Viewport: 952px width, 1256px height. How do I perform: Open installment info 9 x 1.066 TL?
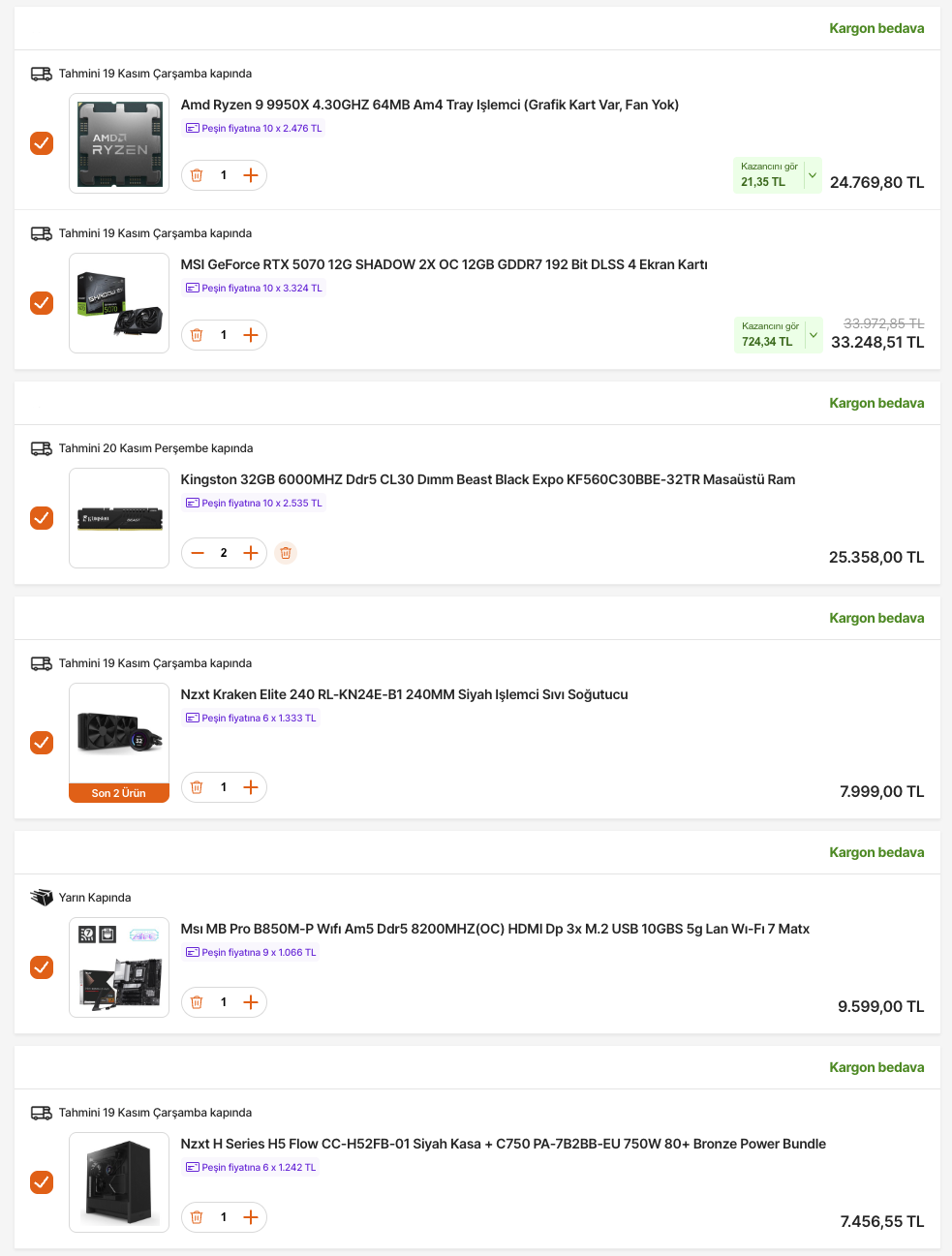(x=251, y=953)
